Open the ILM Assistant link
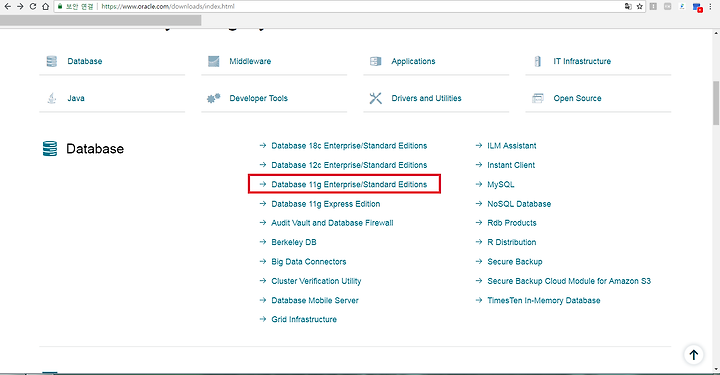720x375 pixels. (x=512, y=146)
